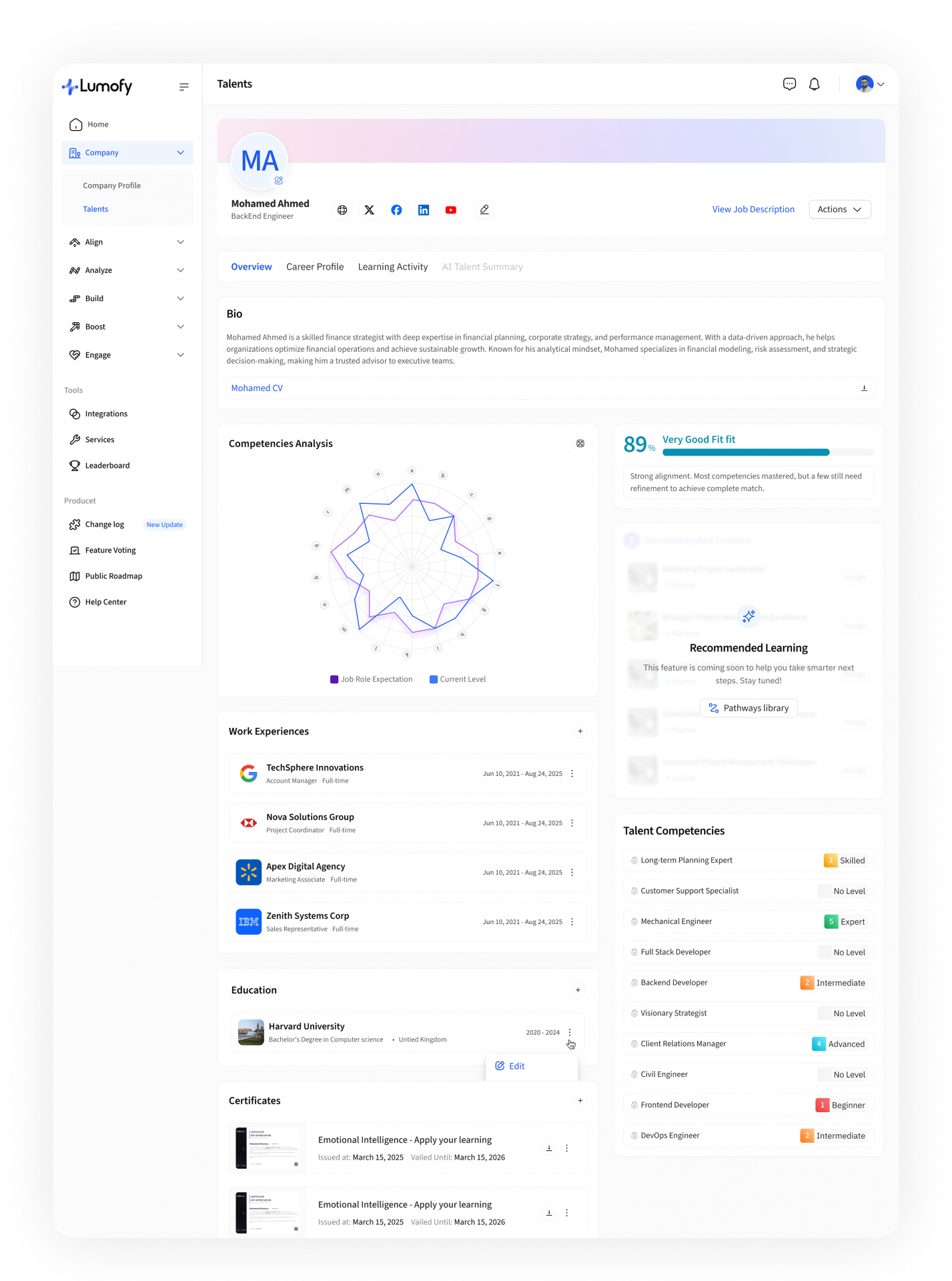Select Talents in the sidebar
Viewport: 952px width, 1281px height.
pos(95,209)
